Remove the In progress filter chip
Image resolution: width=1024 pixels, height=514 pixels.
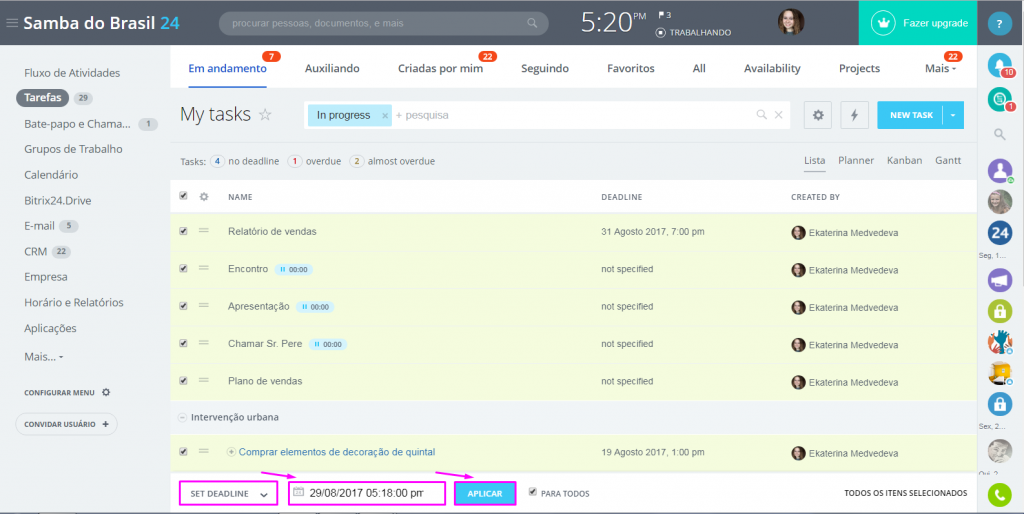coord(385,116)
